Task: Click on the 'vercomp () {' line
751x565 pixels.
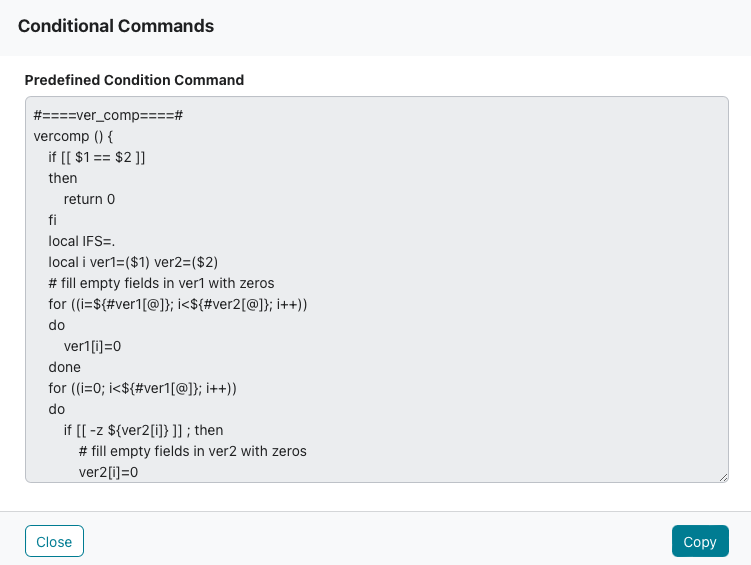Action: click(x=73, y=136)
